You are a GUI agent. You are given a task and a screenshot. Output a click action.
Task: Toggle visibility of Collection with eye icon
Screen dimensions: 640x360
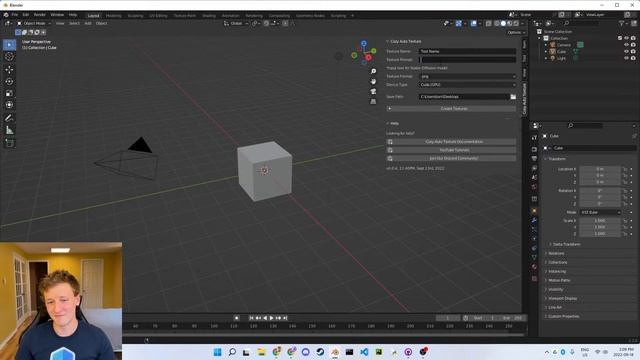click(x=626, y=38)
